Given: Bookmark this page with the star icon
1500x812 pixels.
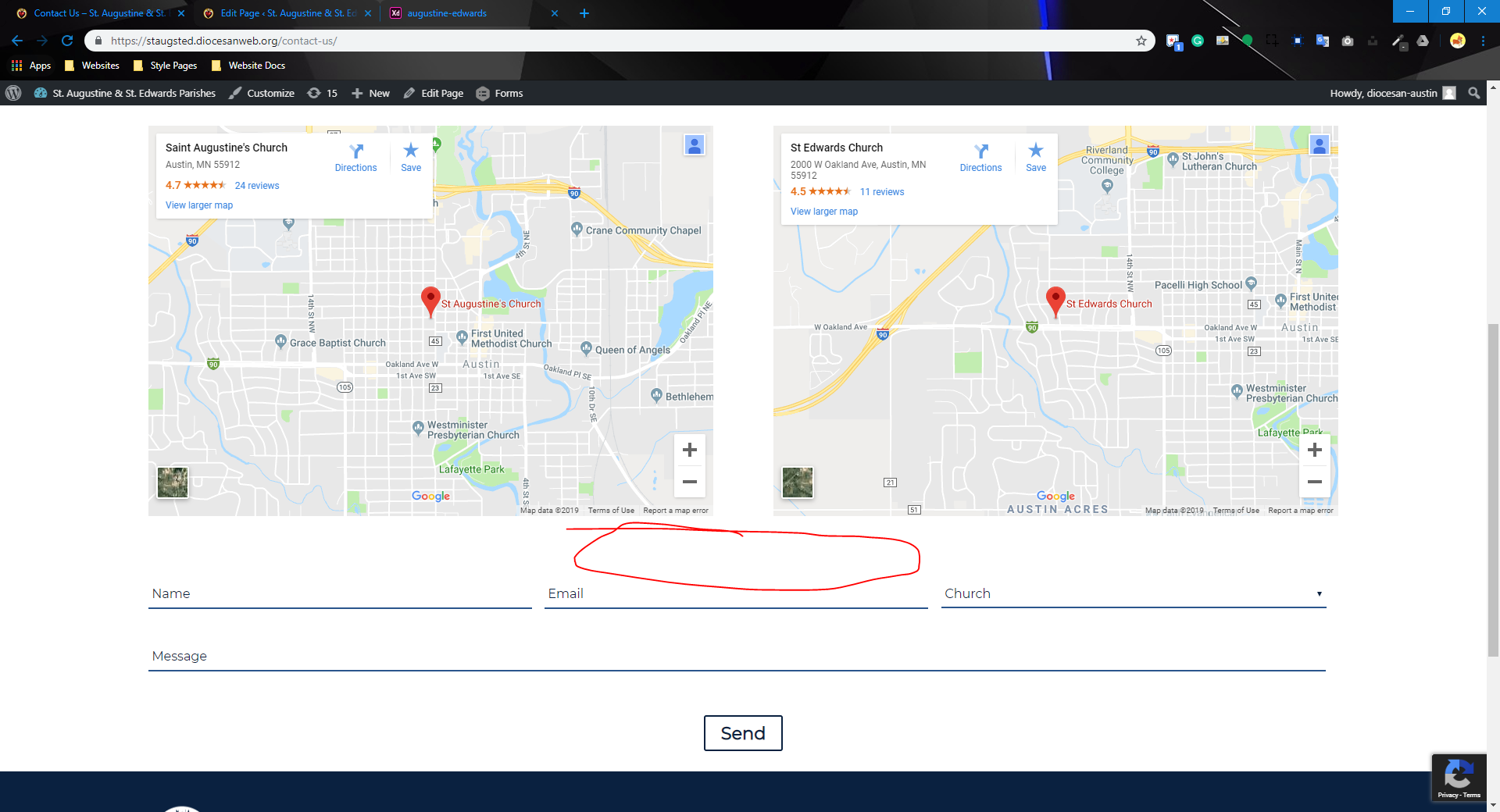Looking at the screenshot, I should 1141,41.
